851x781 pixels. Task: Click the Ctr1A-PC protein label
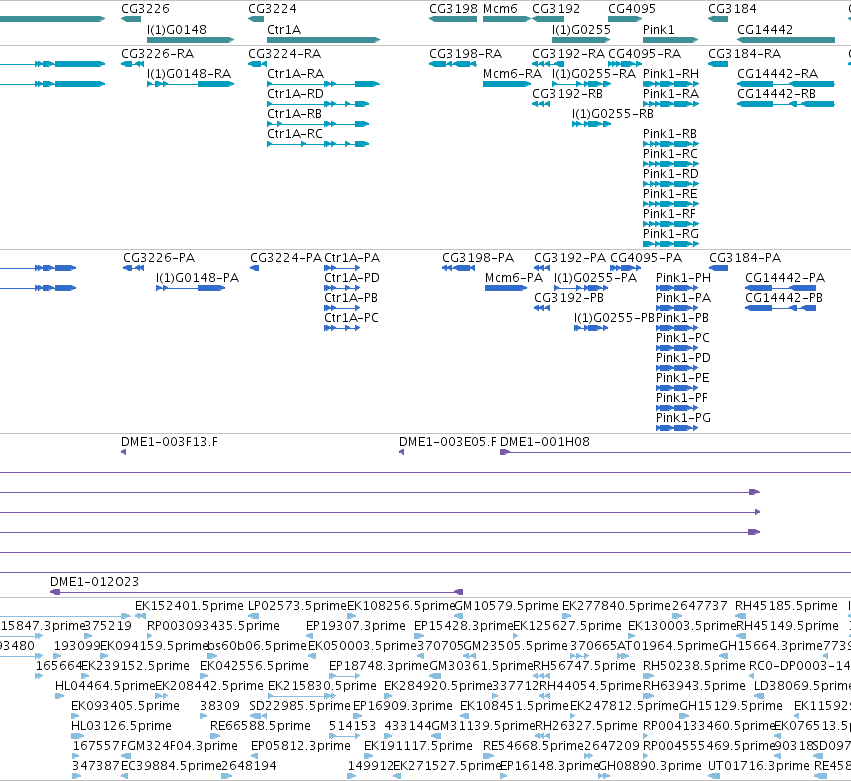[351, 318]
